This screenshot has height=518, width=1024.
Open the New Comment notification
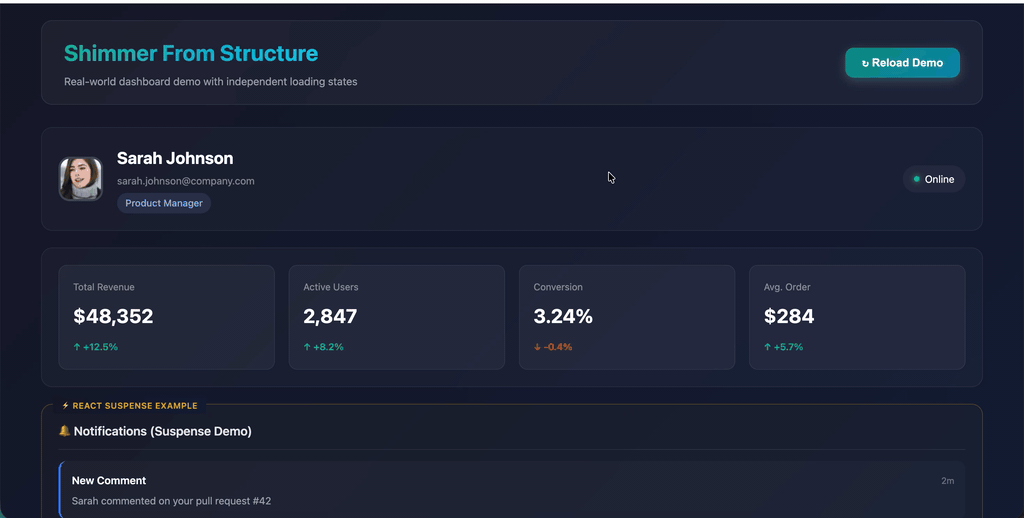point(512,489)
